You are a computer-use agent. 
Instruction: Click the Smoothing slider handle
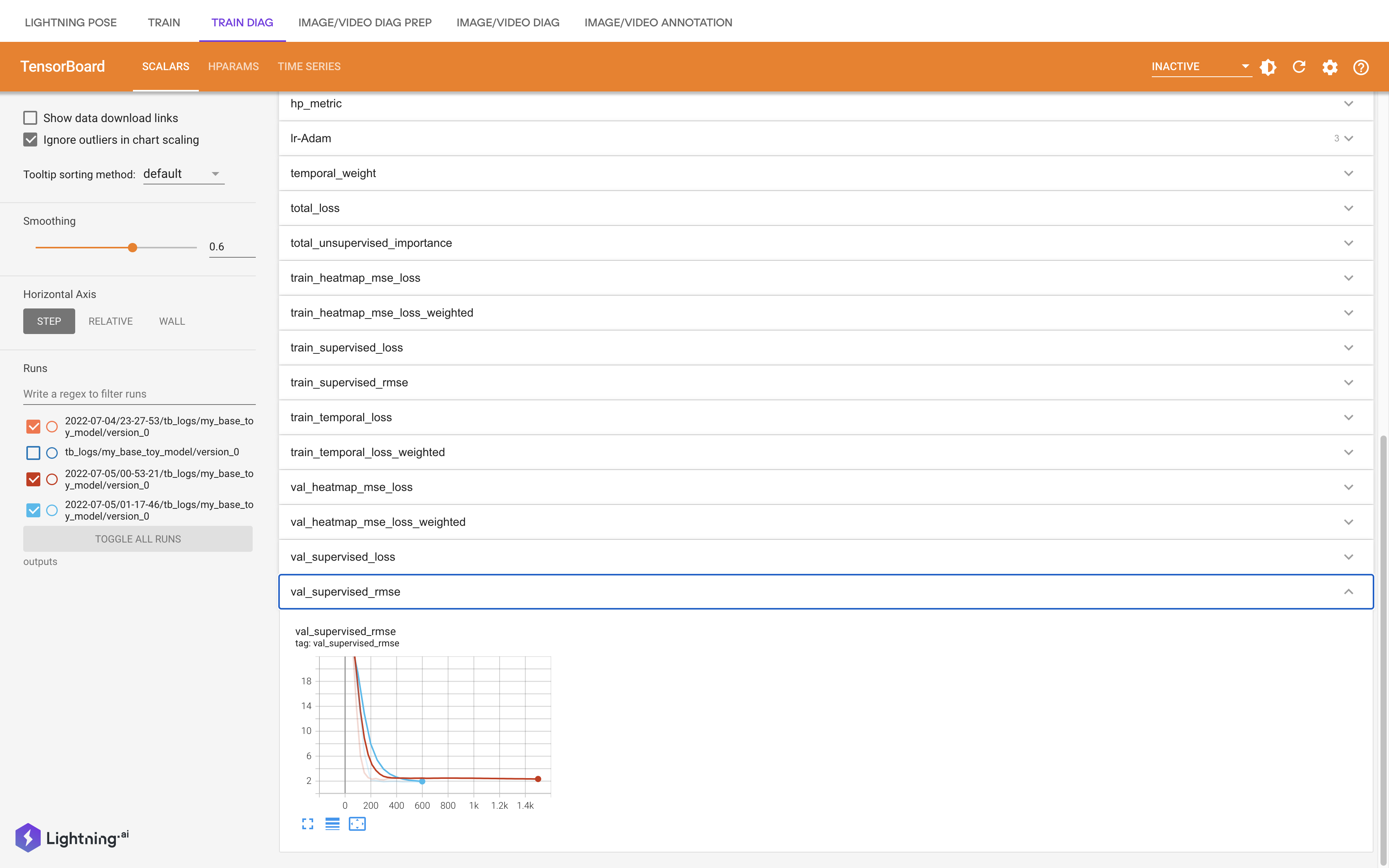(133, 248)
